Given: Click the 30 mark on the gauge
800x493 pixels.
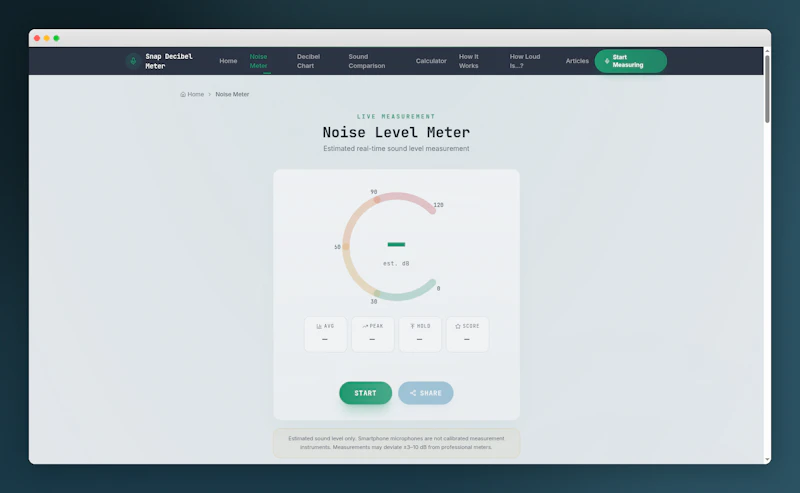Looking at the screenshot, I should (x=373, y=302).
